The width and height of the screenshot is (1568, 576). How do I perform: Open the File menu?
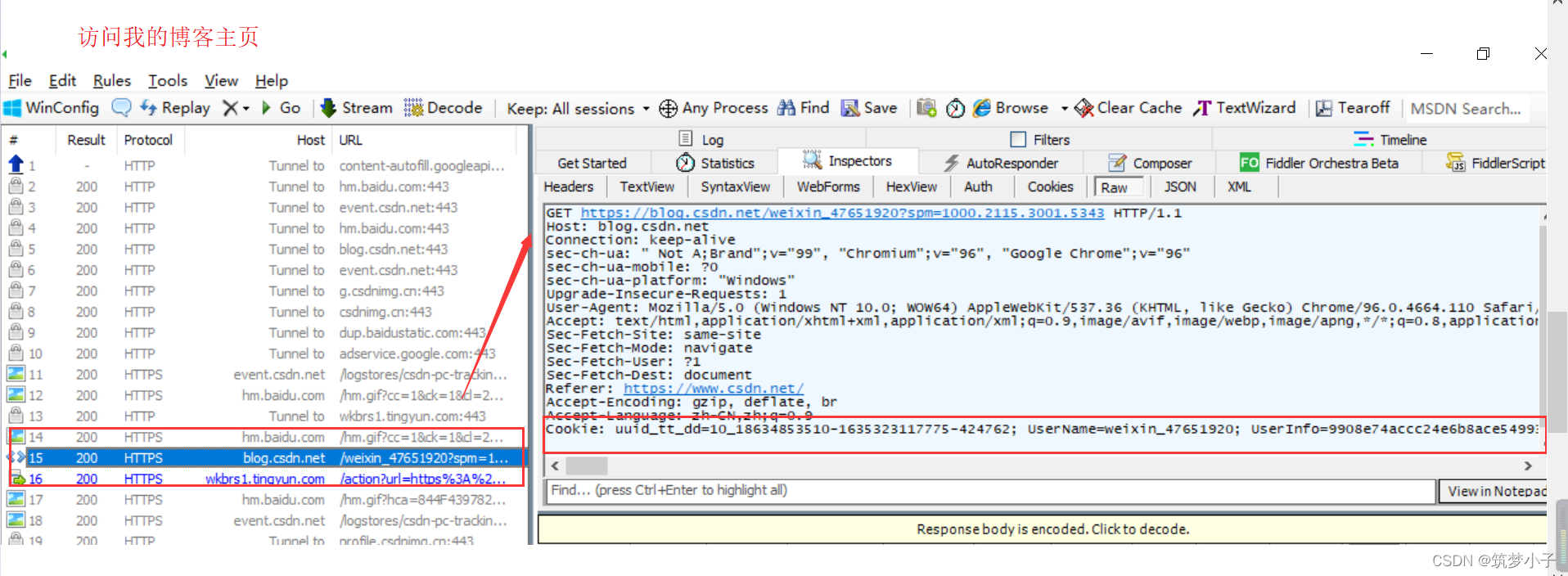20,80
